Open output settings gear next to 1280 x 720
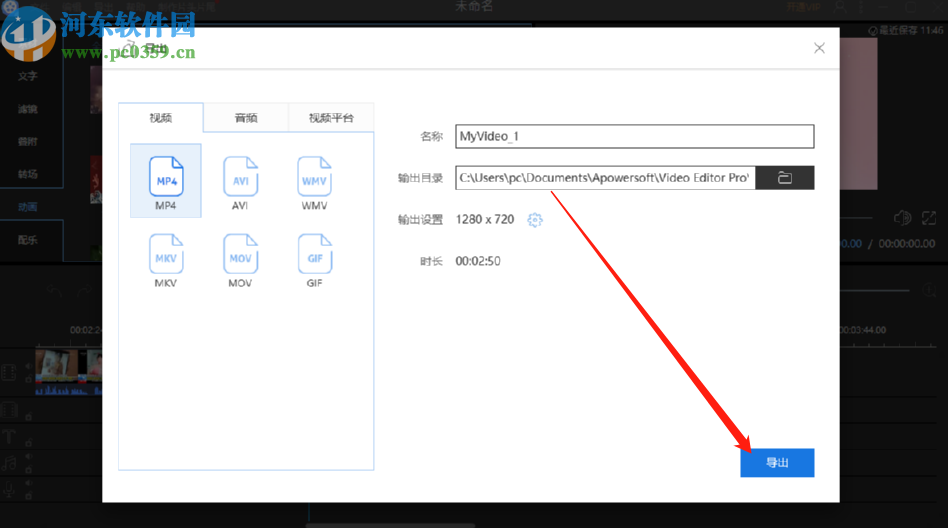Screen dimensions: 948x528 click(535, 220)
